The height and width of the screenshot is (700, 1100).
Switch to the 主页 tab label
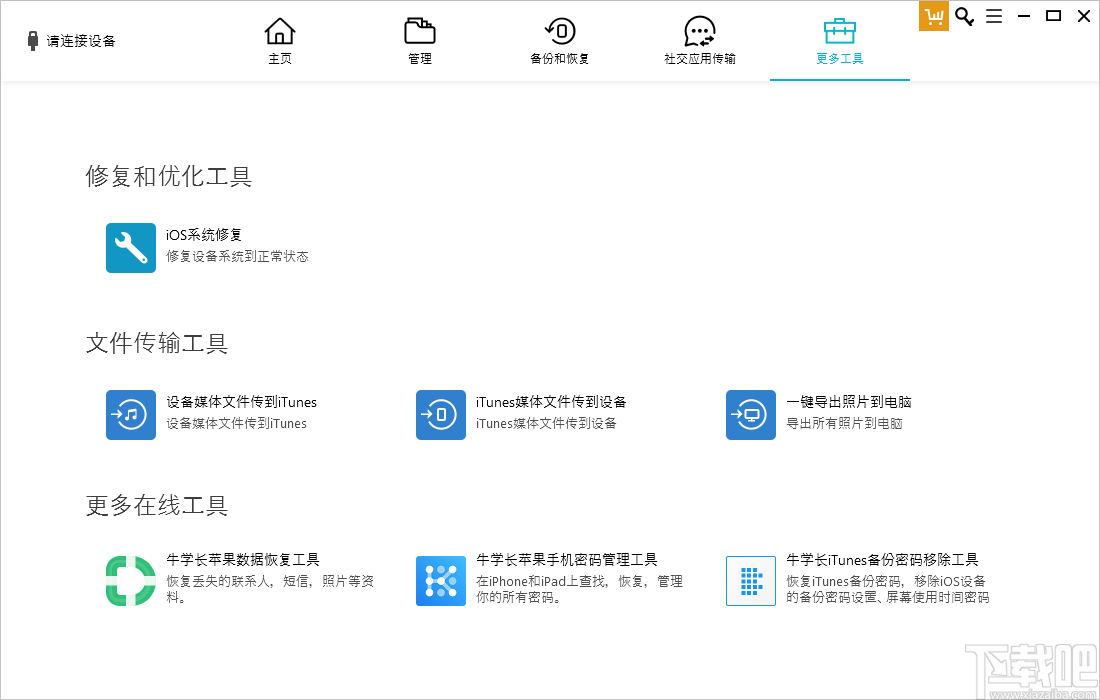(x=280, y=59)
